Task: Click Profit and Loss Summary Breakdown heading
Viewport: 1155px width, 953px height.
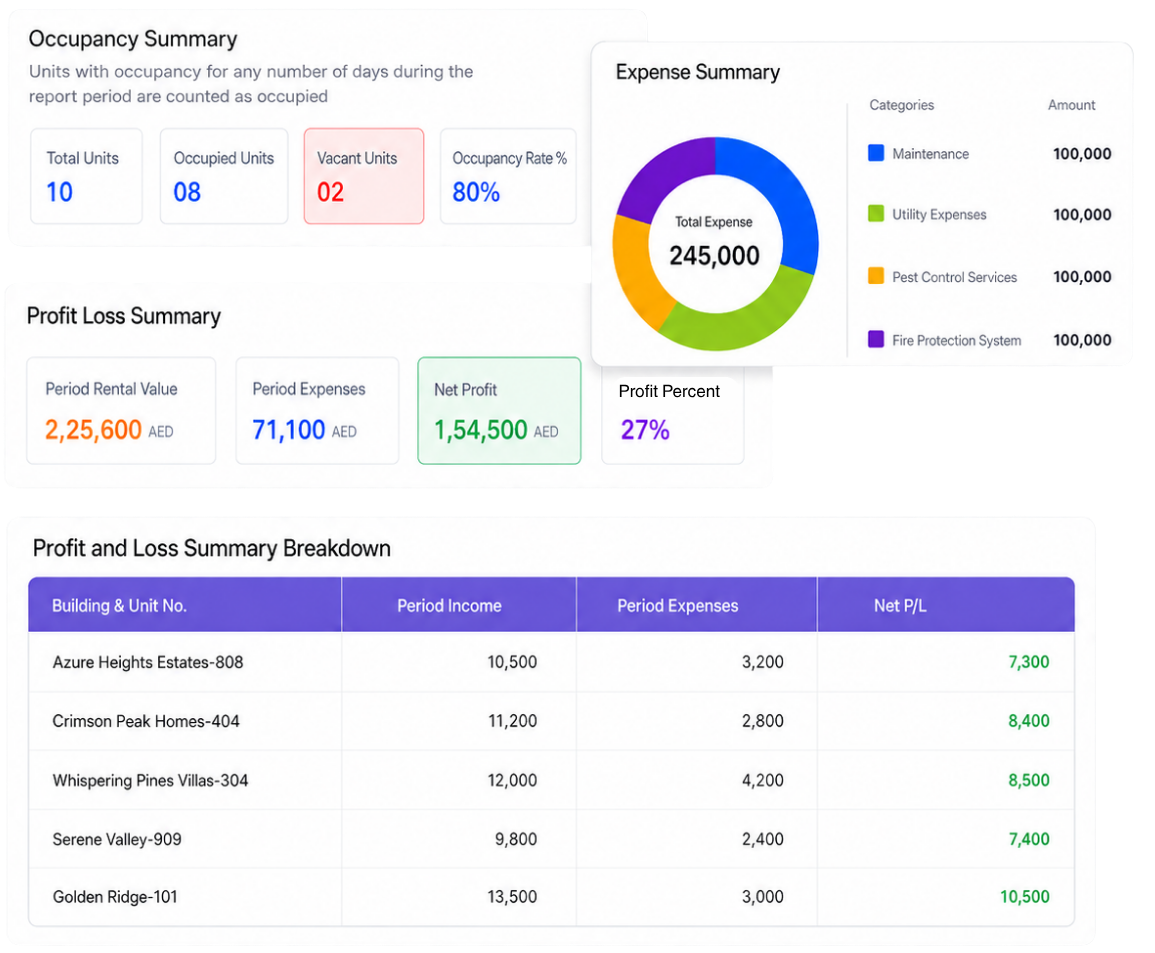Action: (x=211, y=549)
